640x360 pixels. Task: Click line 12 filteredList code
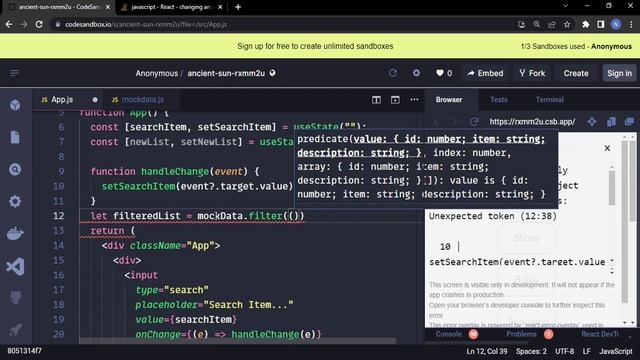[x=197, y=216]
